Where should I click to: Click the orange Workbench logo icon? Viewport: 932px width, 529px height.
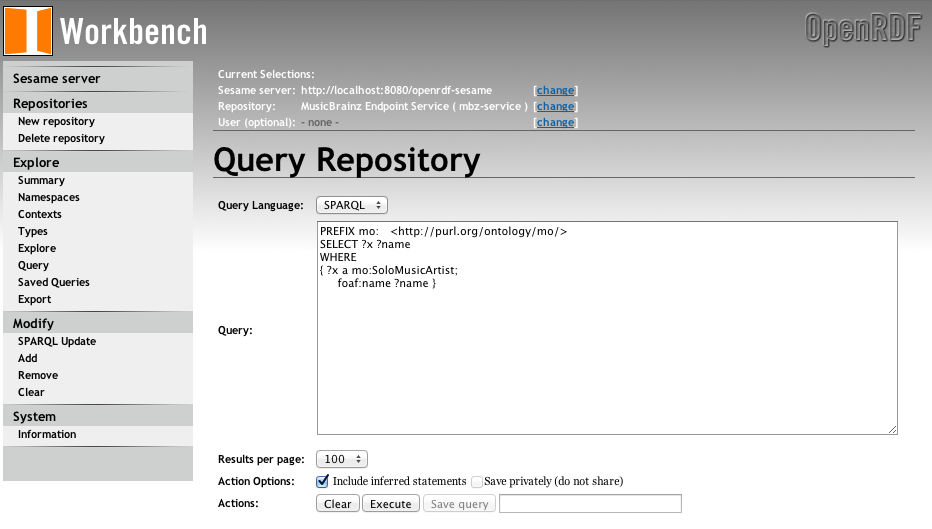[28, 31]
